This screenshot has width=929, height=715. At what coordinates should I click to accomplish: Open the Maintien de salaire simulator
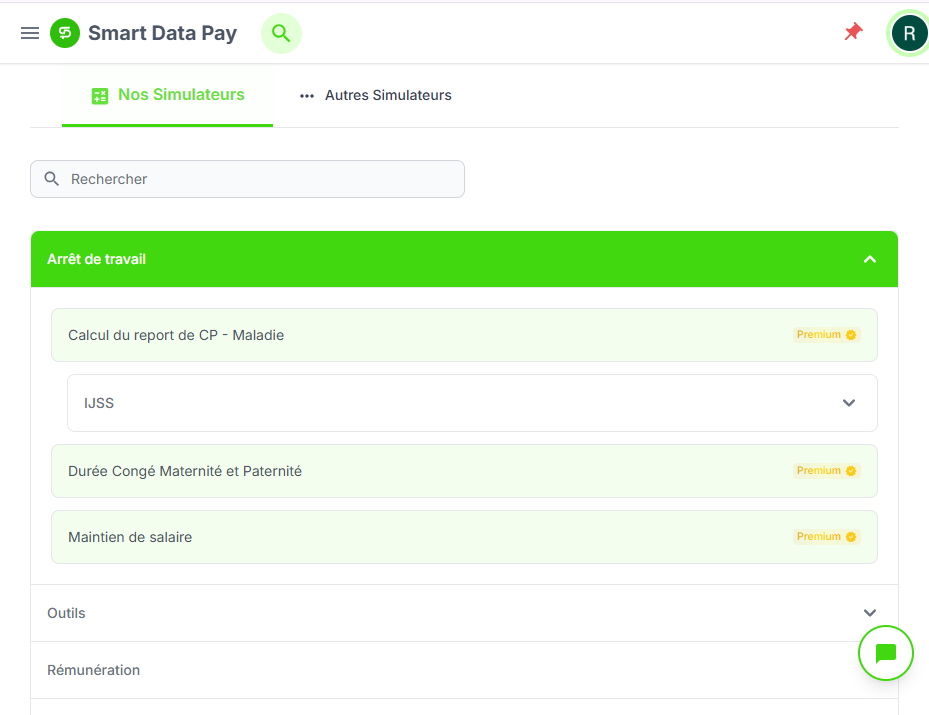[130, 537]
